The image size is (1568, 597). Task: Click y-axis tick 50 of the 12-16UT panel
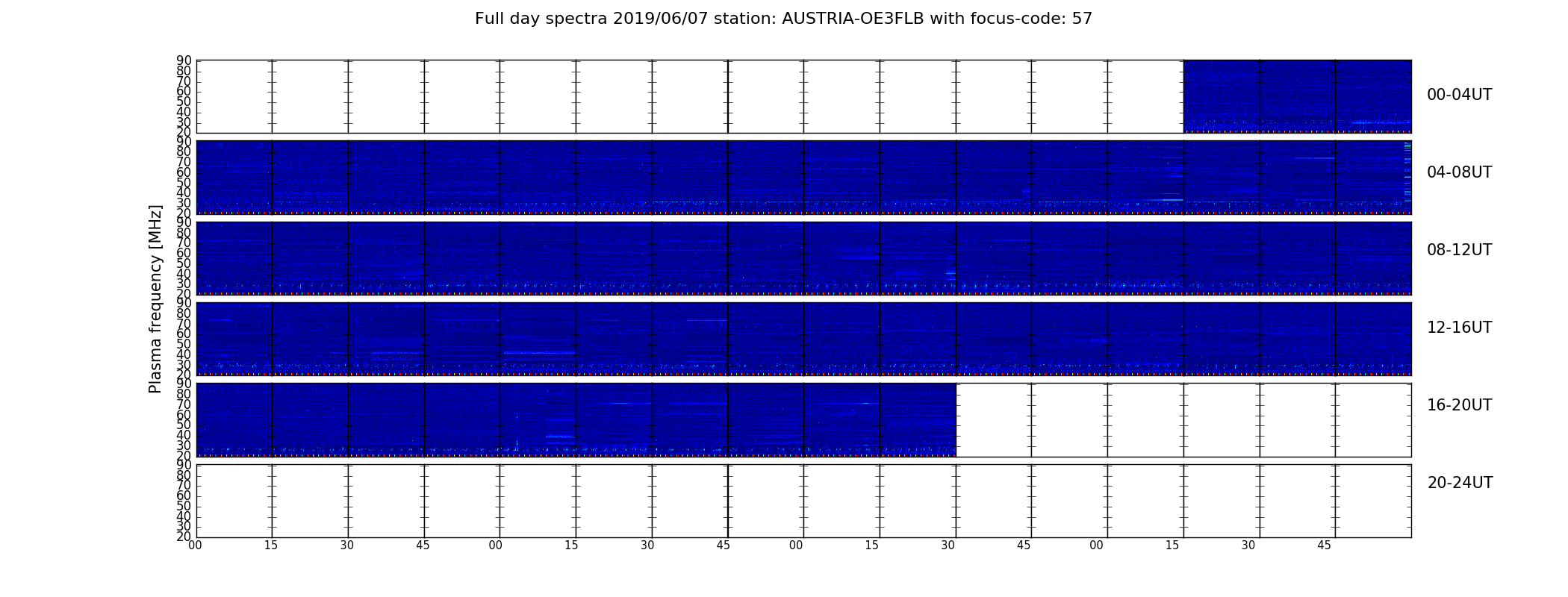(x=184, y=344)
